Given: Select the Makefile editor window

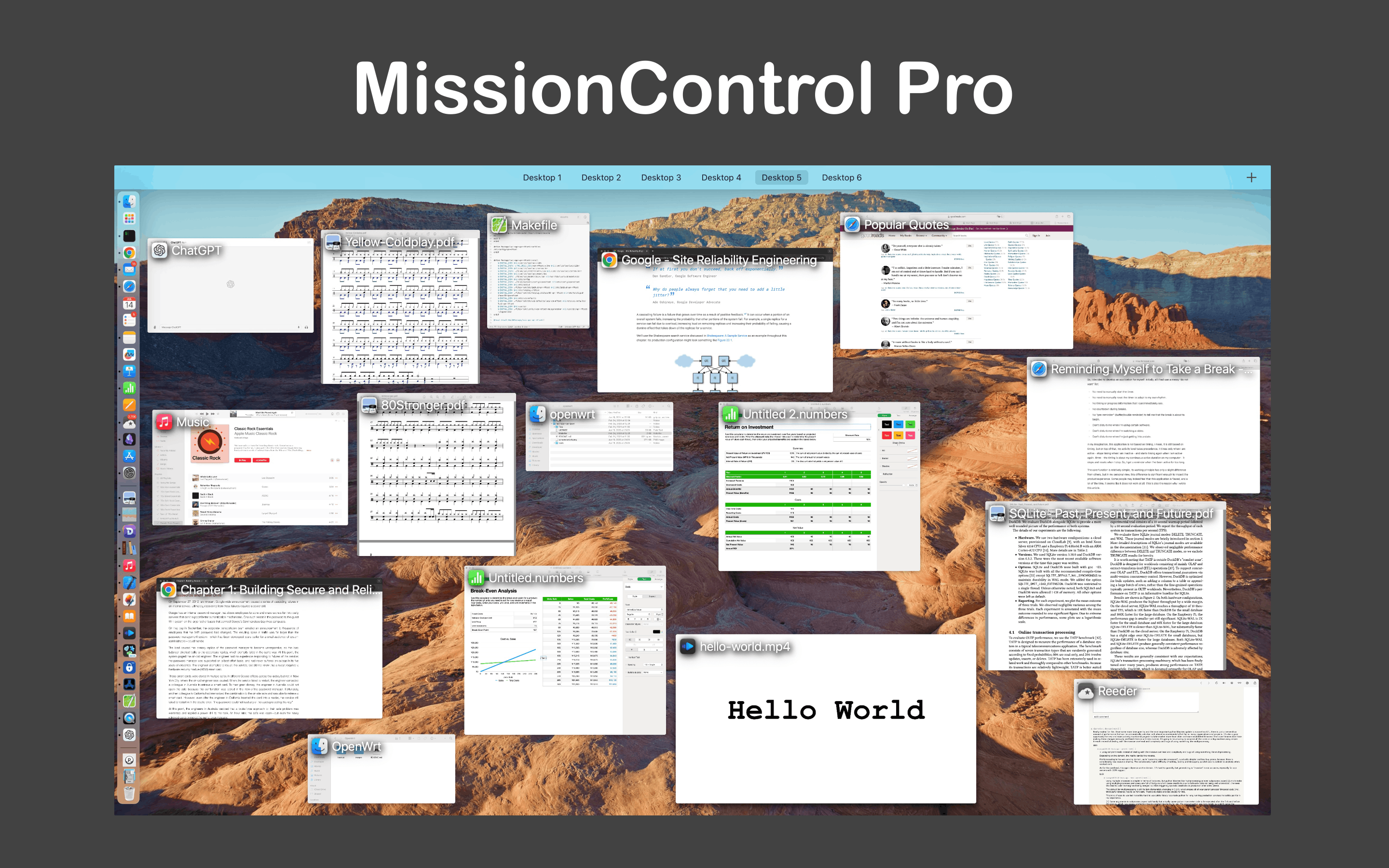Looking at the screenshot, I should coord(538,271).
